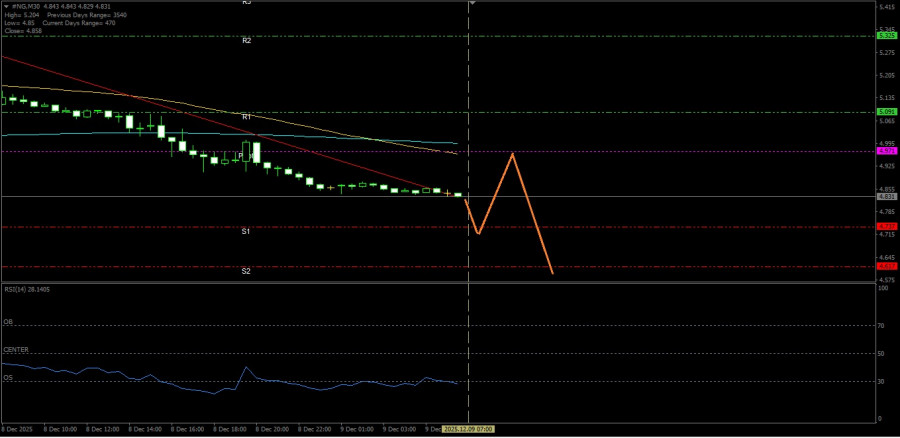
Task: Click the S2 support level label
Action: pyautogui.click(x=246, y=271)
